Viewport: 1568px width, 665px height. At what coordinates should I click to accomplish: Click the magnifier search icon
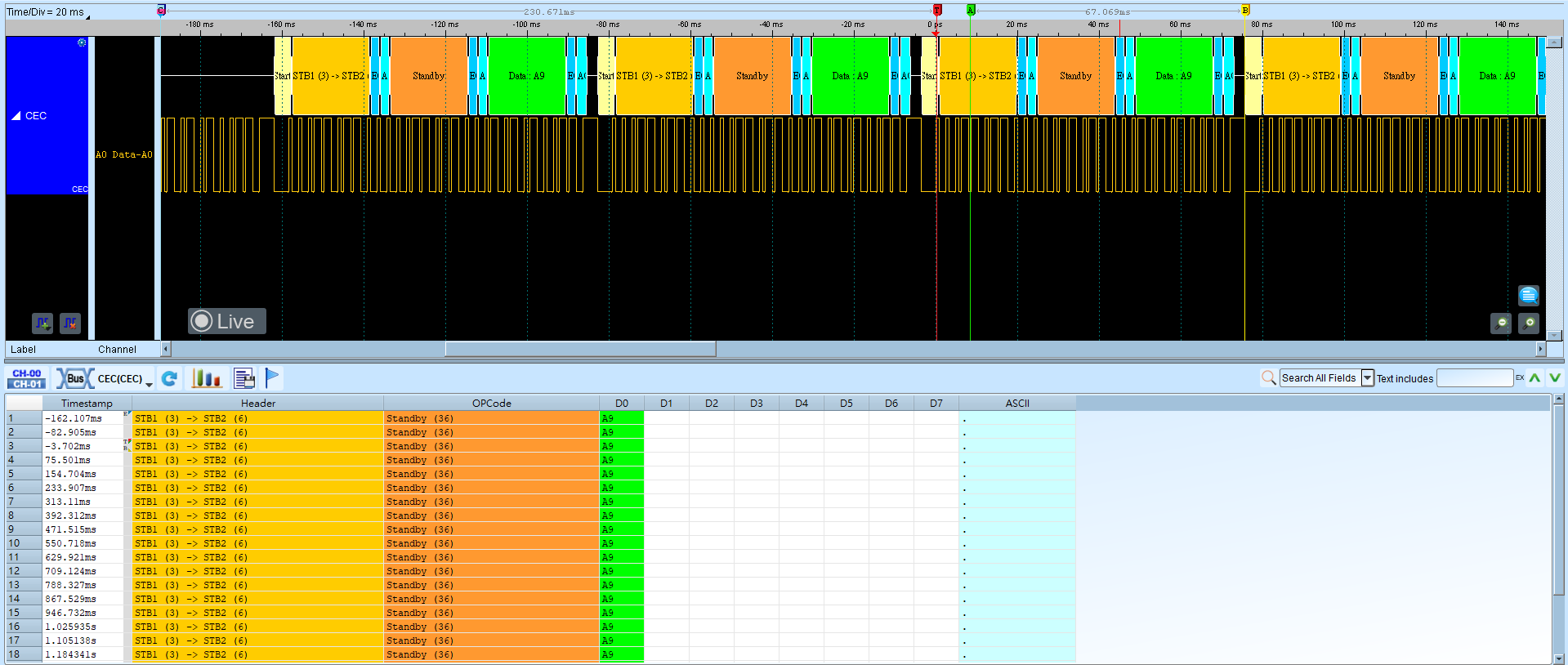coord(1268,377)
